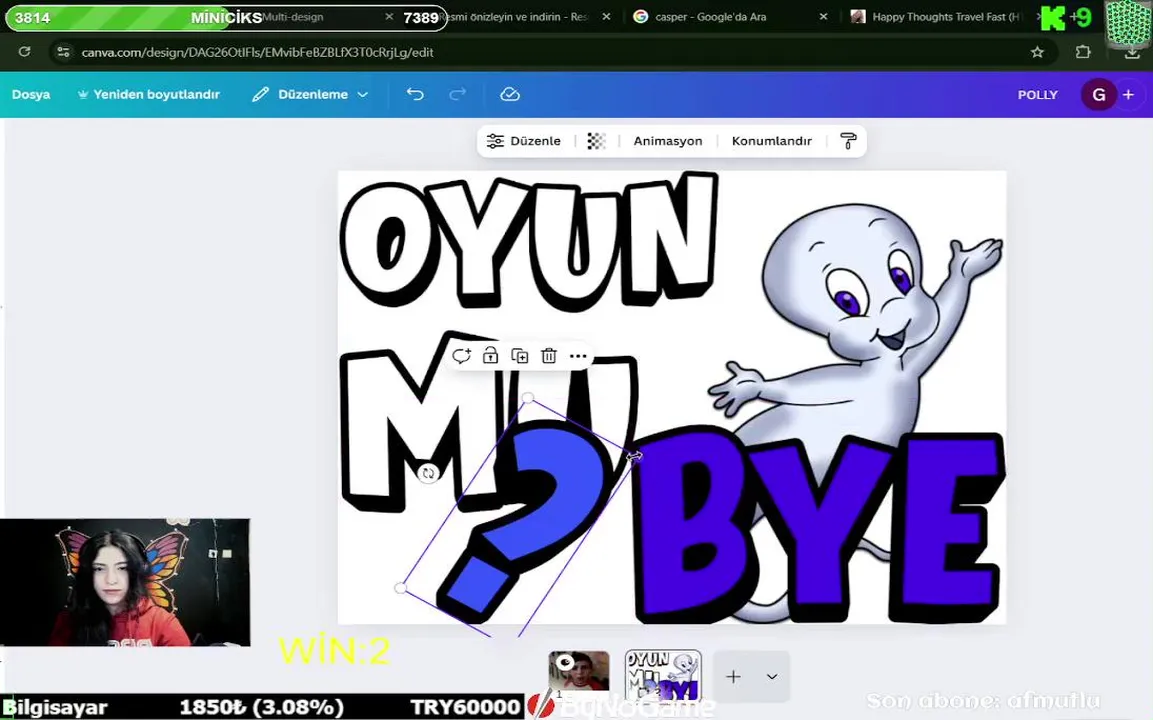Redo the last action
The width and height of the screenshot is (1153, 720).
(457, 94)
